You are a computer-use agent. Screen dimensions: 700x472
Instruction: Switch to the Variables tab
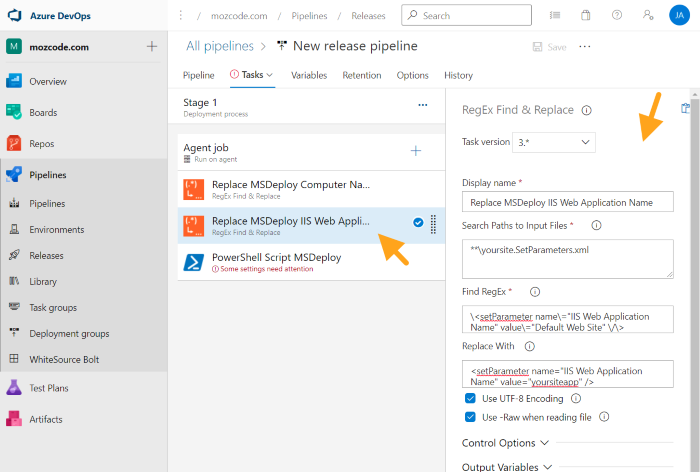click(309, 75)
